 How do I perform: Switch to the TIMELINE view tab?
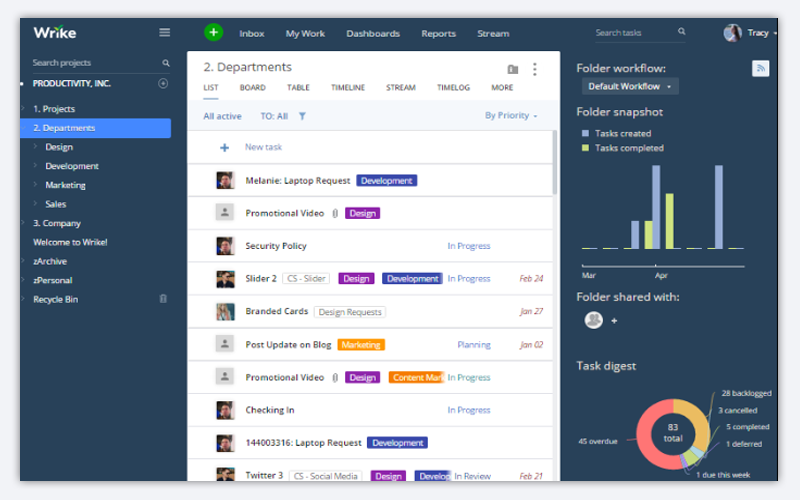click(347, 88)
